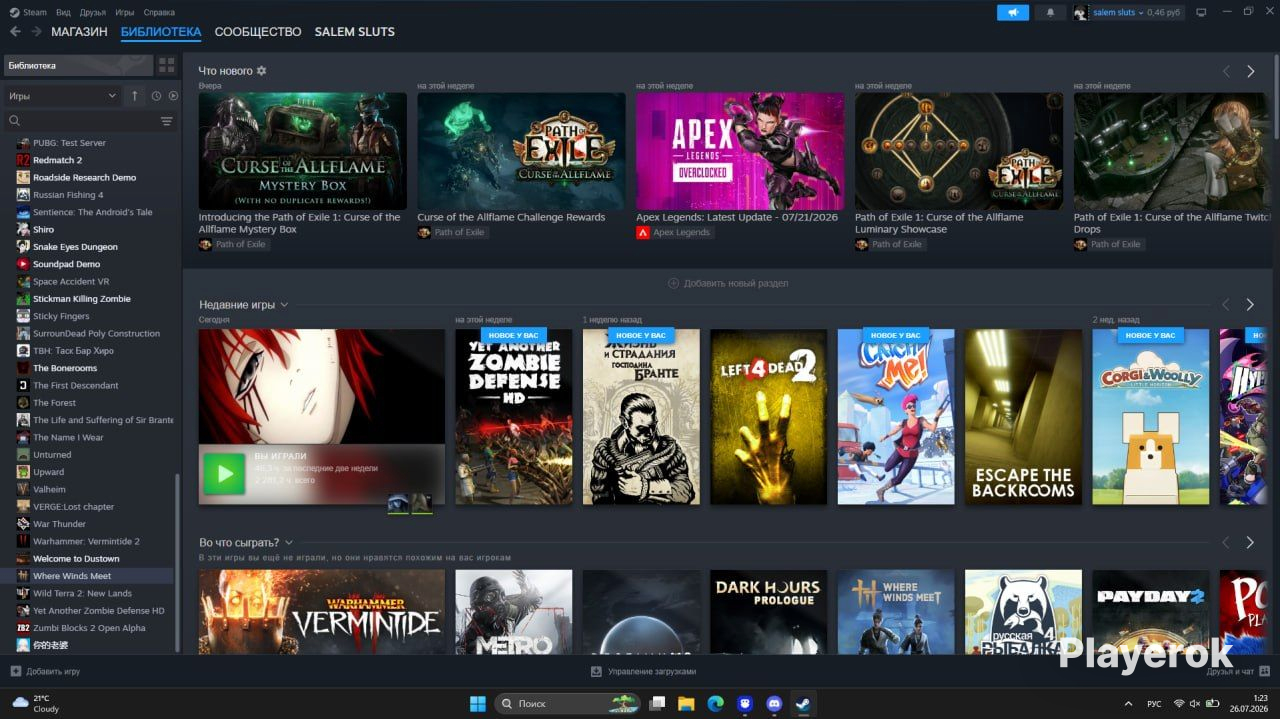Switch to Big Picture mode monitor icon

coord(1201,12)
